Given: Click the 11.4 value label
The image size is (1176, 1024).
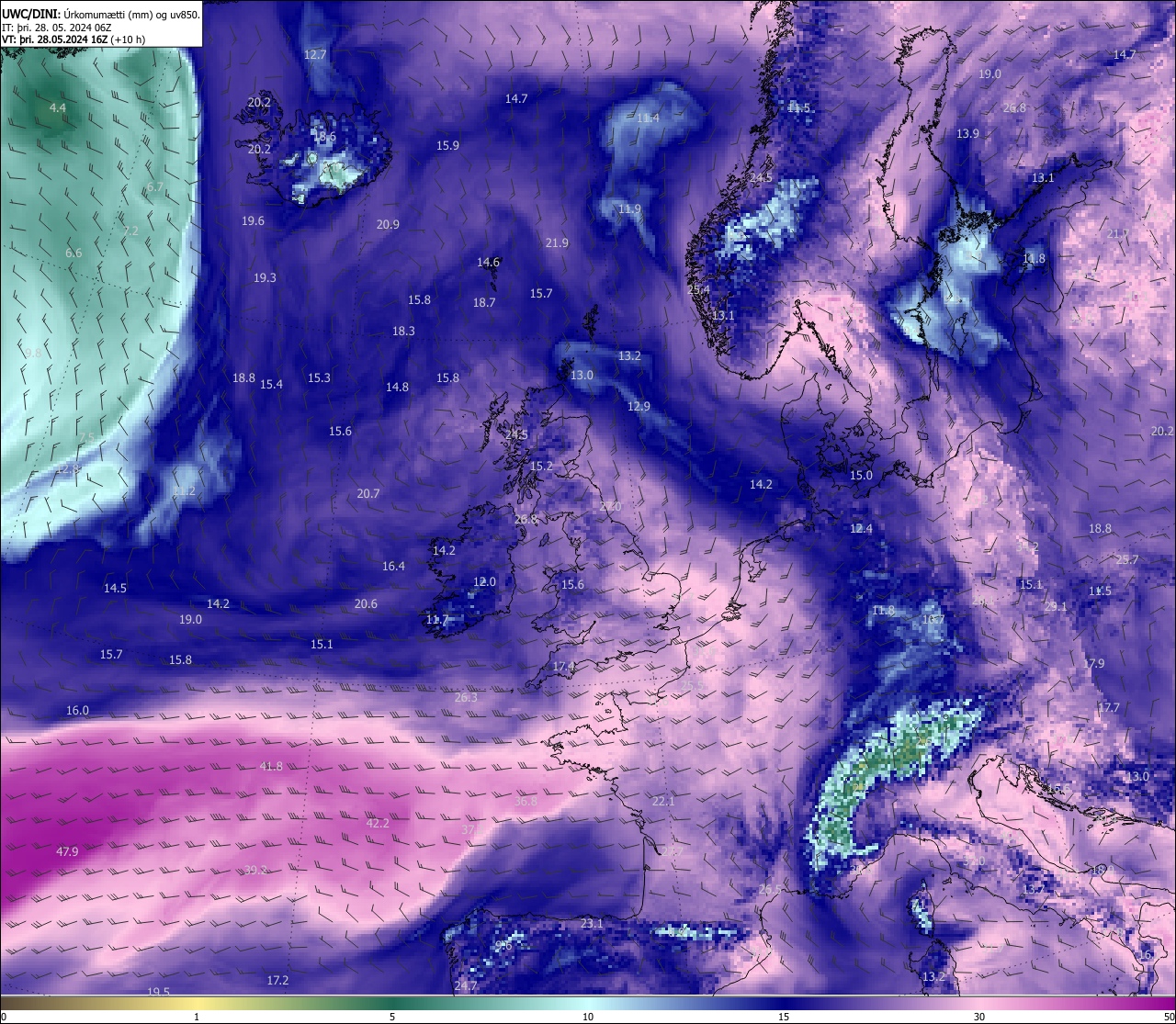Looking at the screenshot, I should pos(648,118).
